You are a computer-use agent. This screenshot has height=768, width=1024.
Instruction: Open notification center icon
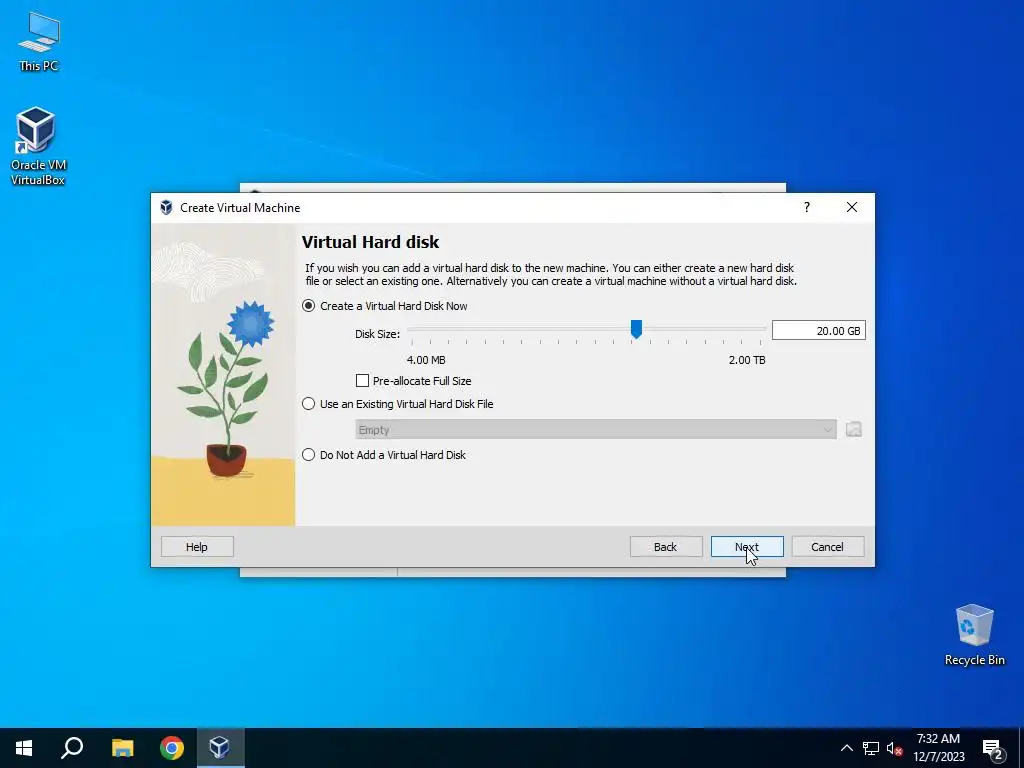pos(993,749)
